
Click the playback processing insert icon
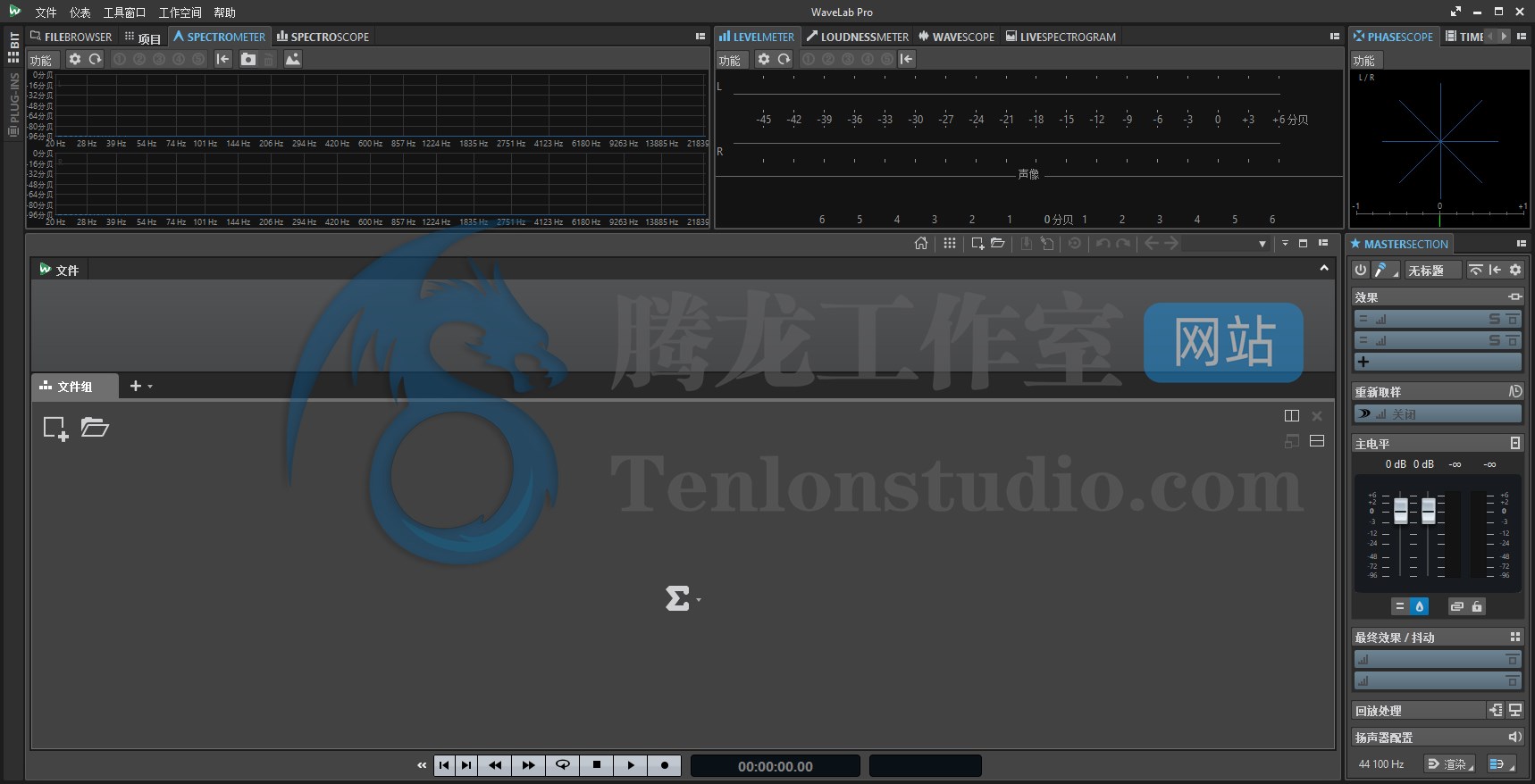point(1496,710)
